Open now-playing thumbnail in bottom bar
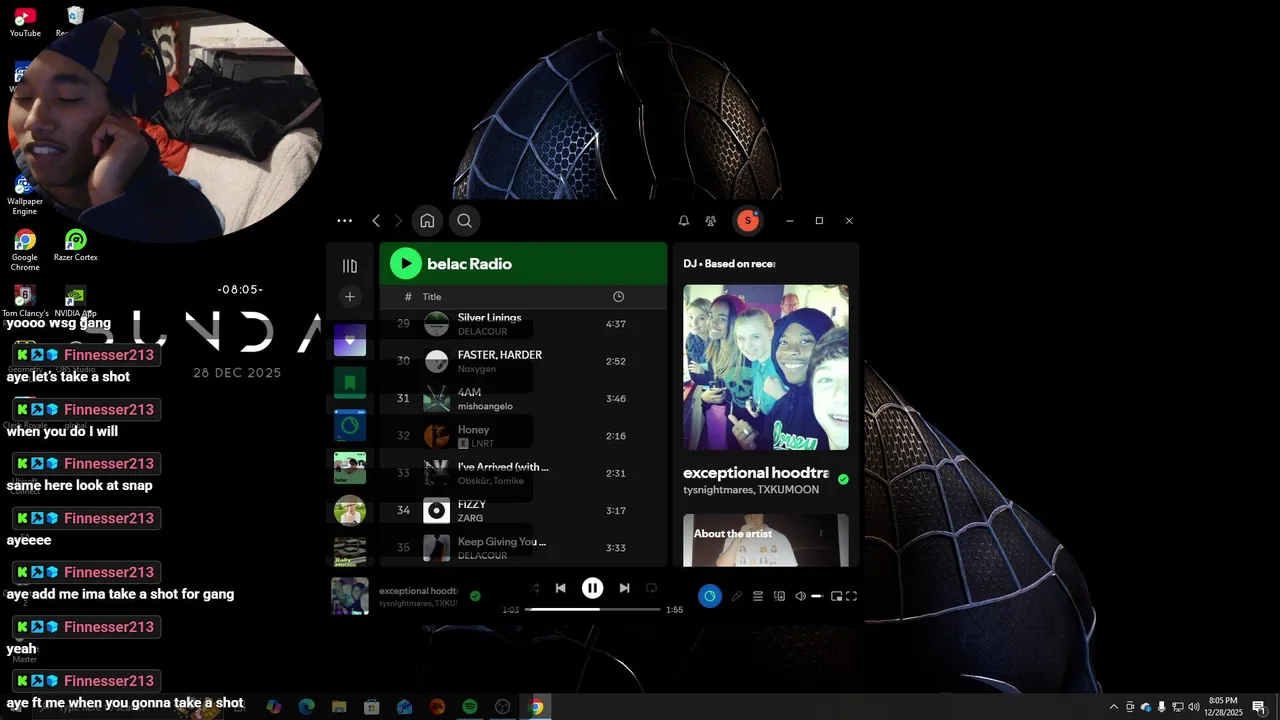Screen dimensions: 1280x720 click(350, 596)
